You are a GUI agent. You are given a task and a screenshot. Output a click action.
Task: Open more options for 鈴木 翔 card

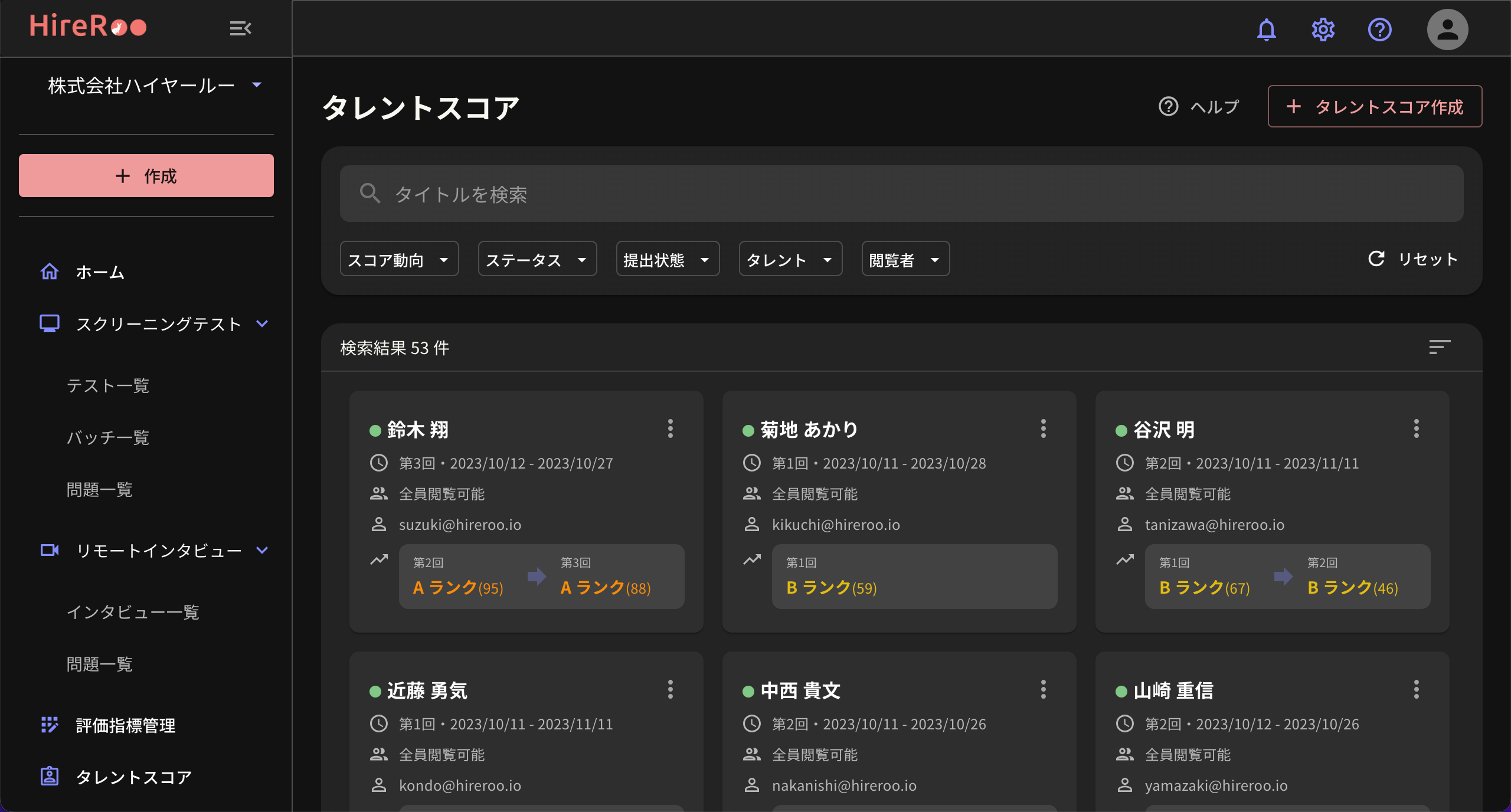tap(670, 428)
